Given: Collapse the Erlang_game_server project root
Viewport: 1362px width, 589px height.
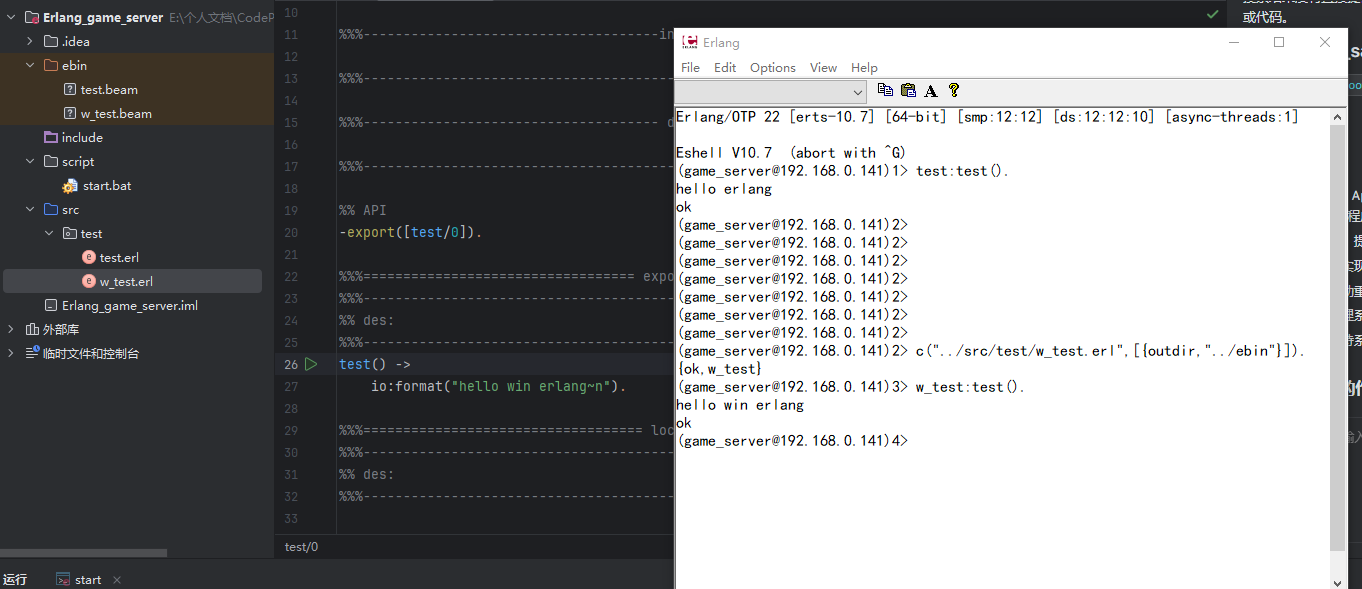Looking at the screenshot, I should [11, 18].
